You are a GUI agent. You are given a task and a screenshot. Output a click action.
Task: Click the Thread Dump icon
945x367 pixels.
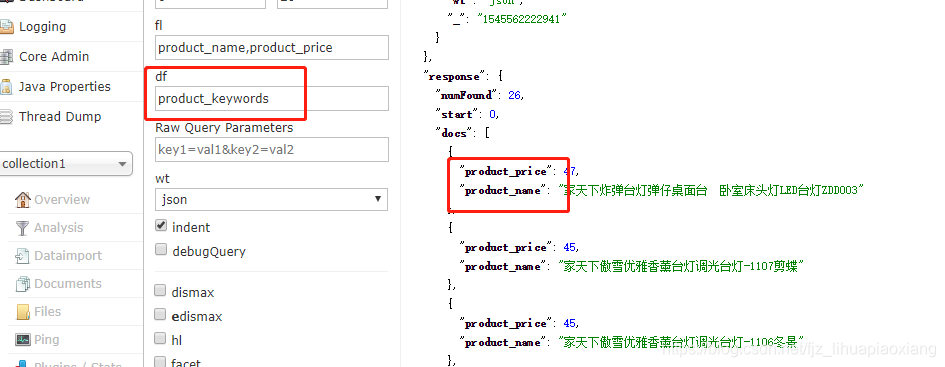pyautogui.click(x=6, y=117)
